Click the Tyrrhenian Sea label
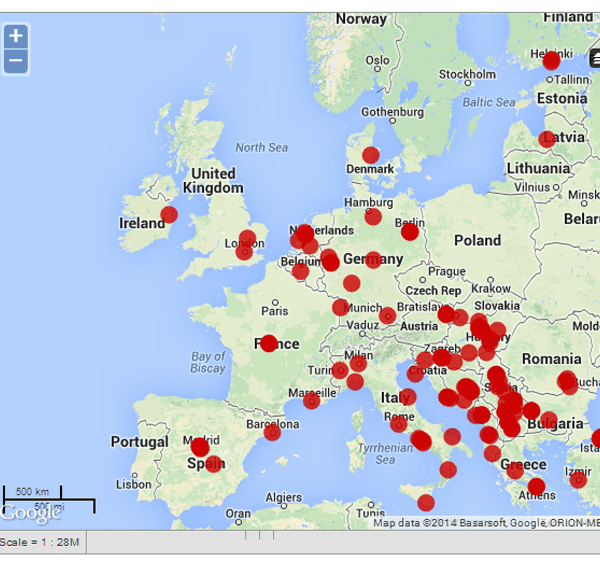 [x=385, y=453]
